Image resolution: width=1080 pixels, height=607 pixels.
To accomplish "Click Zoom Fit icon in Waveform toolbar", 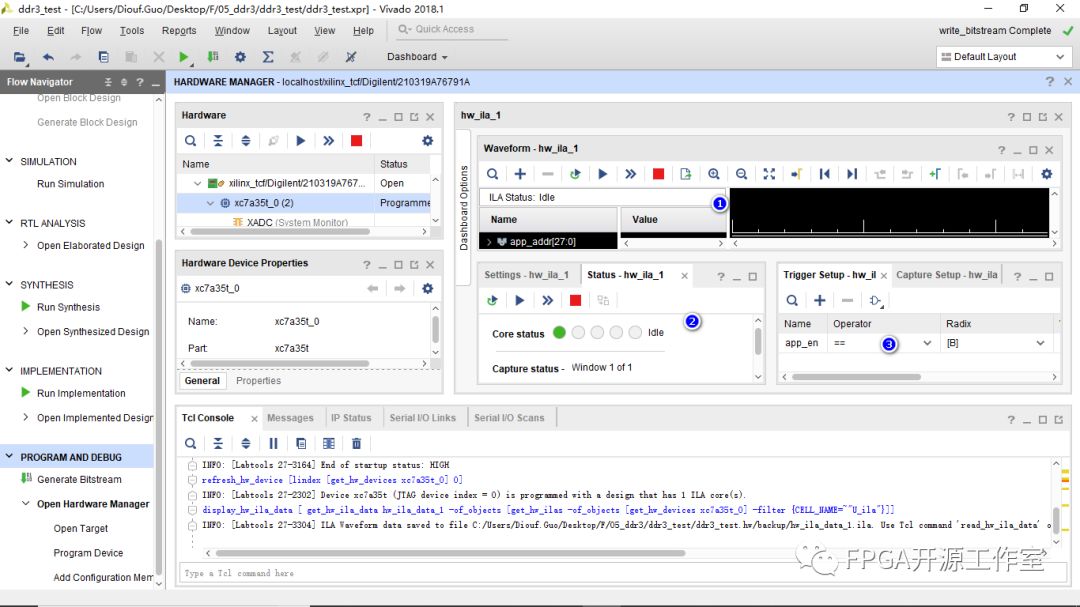I will tap(769, 174).
